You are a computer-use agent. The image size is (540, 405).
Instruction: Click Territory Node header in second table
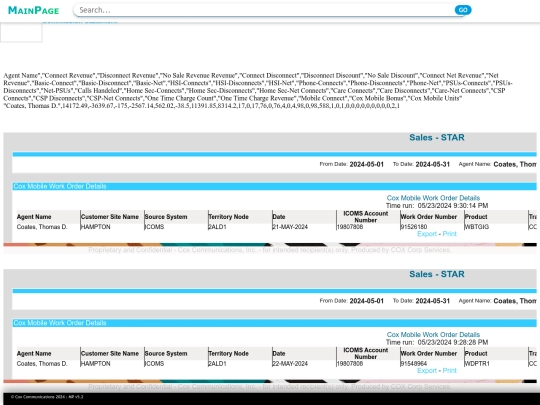[x=228, y=354]
